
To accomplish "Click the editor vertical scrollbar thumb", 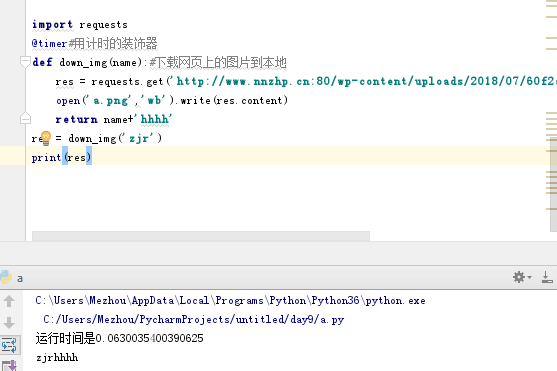I will (x=553, y=185).
